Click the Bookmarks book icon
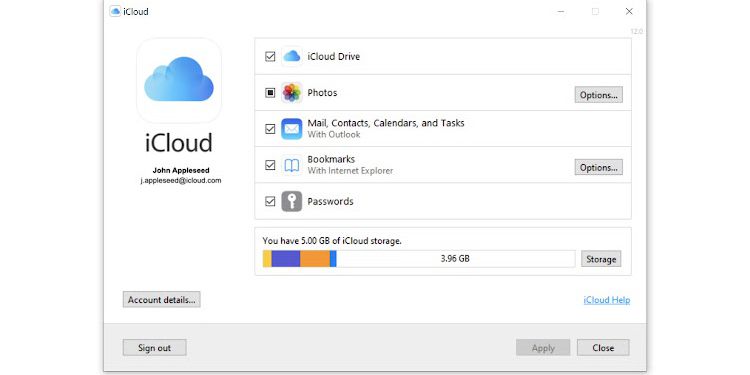The height and width of the screenshot is (375, 750). click(292, 165)
